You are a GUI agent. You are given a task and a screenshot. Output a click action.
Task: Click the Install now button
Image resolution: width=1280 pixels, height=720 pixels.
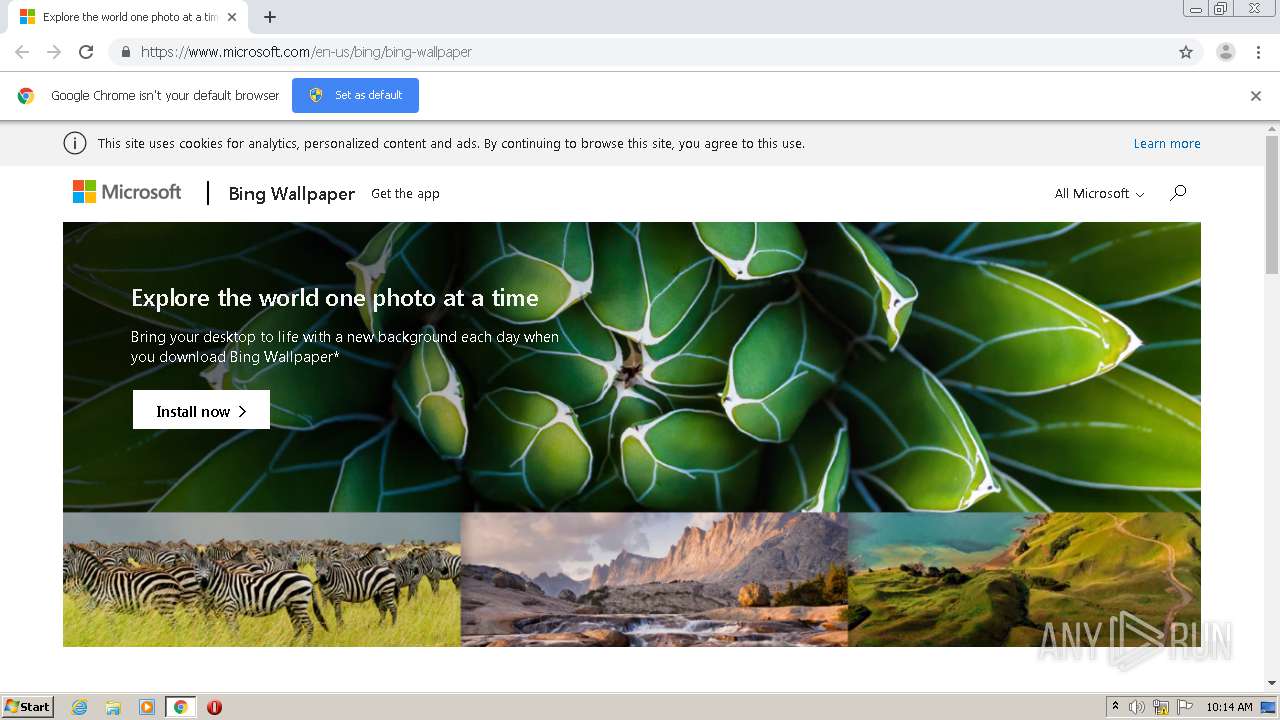(x=201, y=411)
